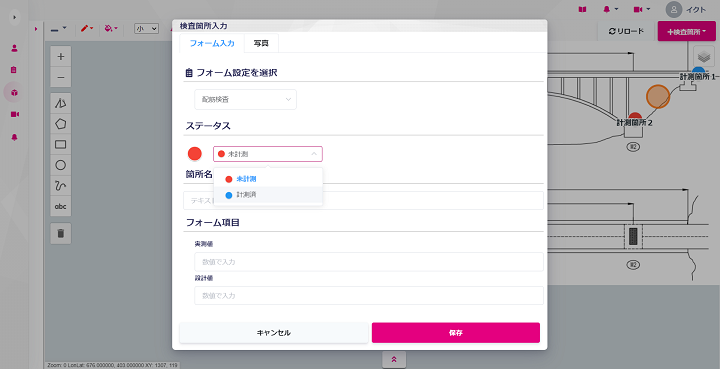
Task: Open the fill bucket color dropdown
Action: pyautogui.click(x=111, y=28)
